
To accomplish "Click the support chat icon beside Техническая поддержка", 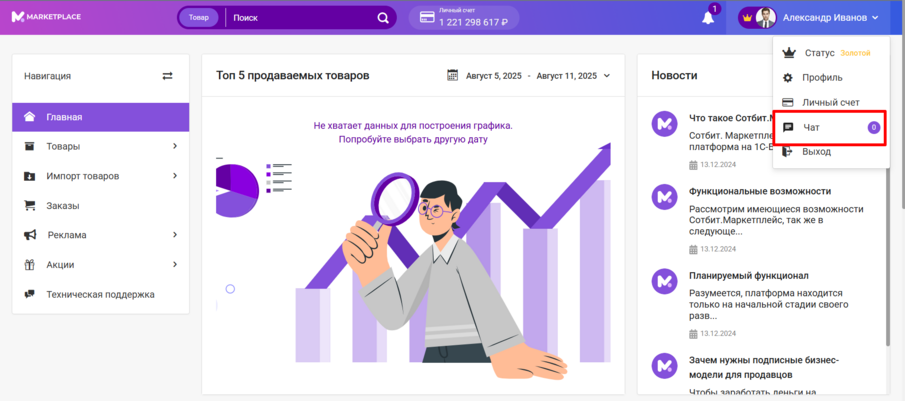I will pyautogui.click(x=29, y=294).
